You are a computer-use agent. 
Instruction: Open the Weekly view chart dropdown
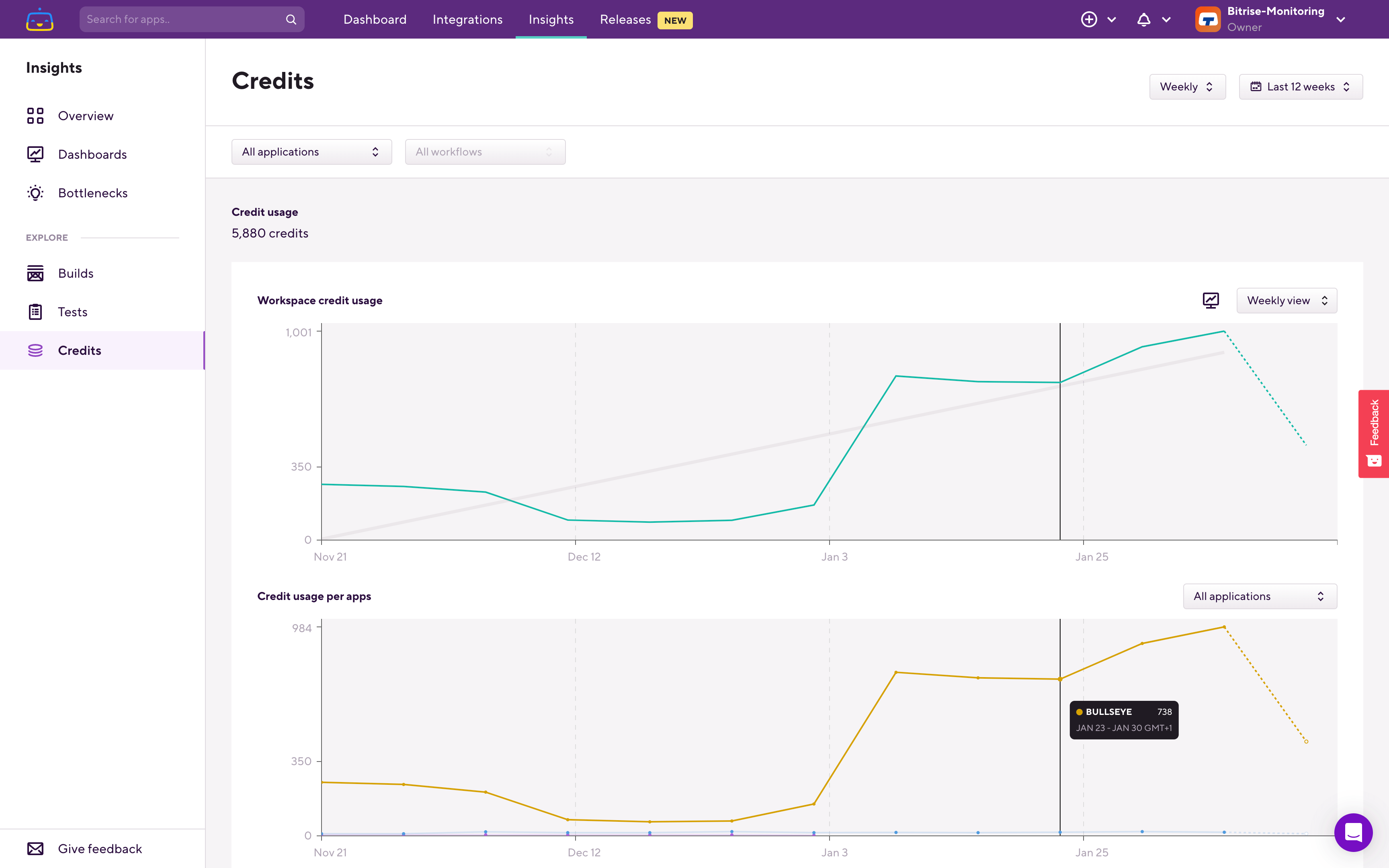(x=1286, y=300)
